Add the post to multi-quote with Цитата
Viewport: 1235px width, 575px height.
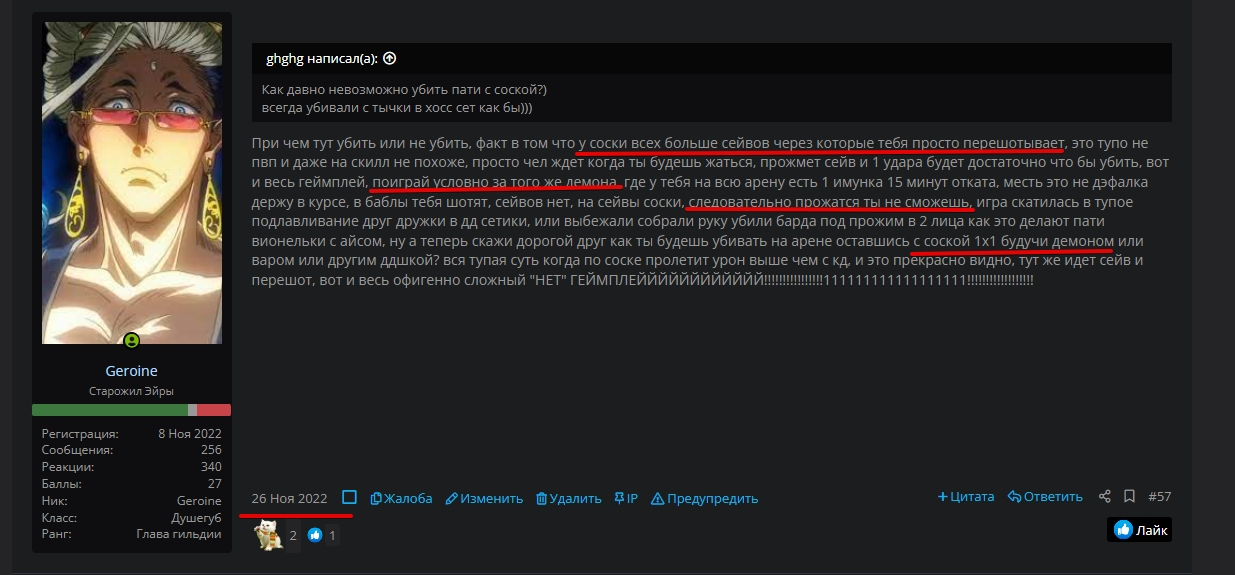point(966,497)
